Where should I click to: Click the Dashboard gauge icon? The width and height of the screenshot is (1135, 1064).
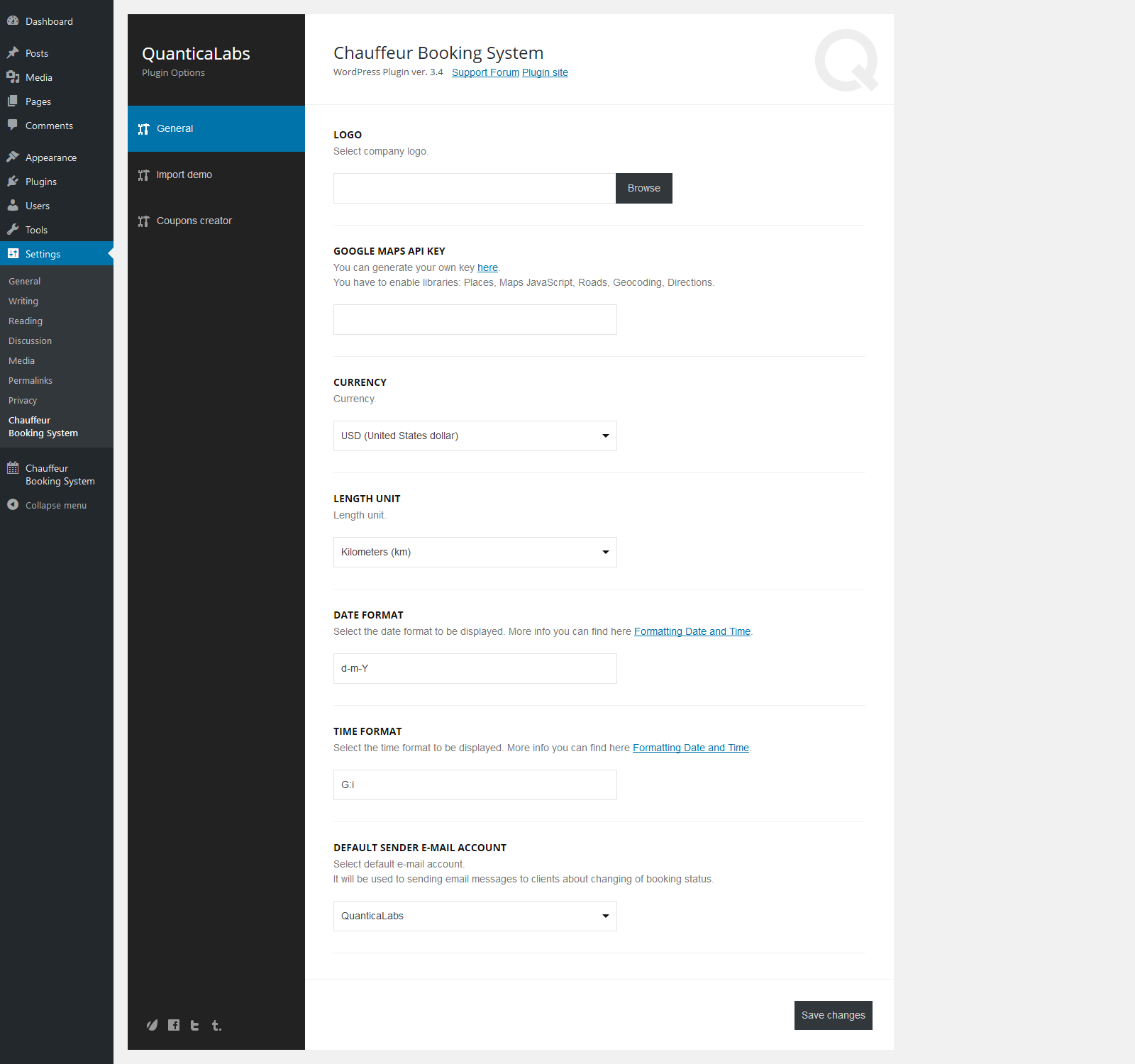click(x=13, y=21)
